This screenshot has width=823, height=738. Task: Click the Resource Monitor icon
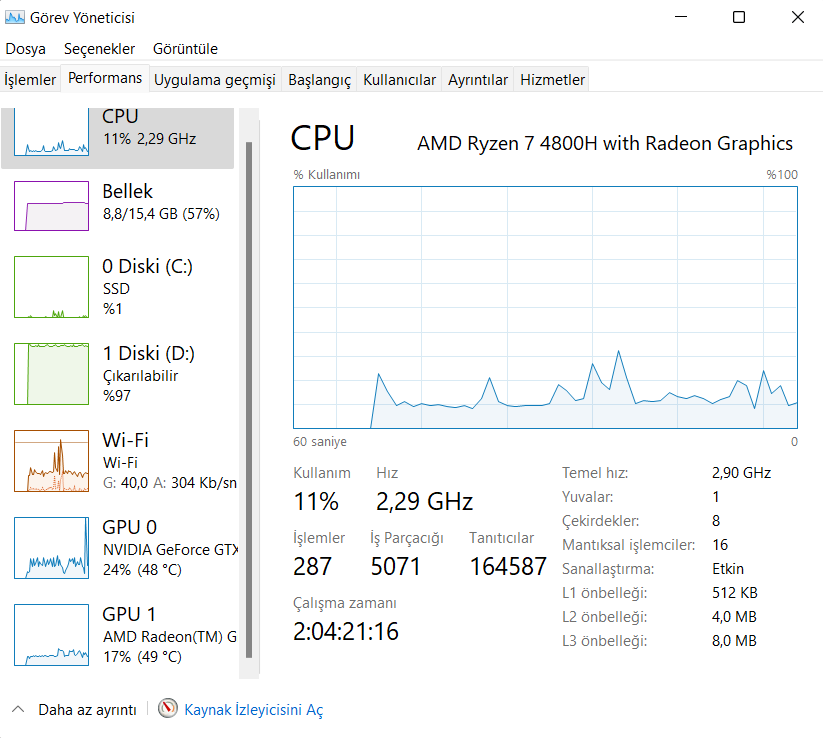point(168,709)
